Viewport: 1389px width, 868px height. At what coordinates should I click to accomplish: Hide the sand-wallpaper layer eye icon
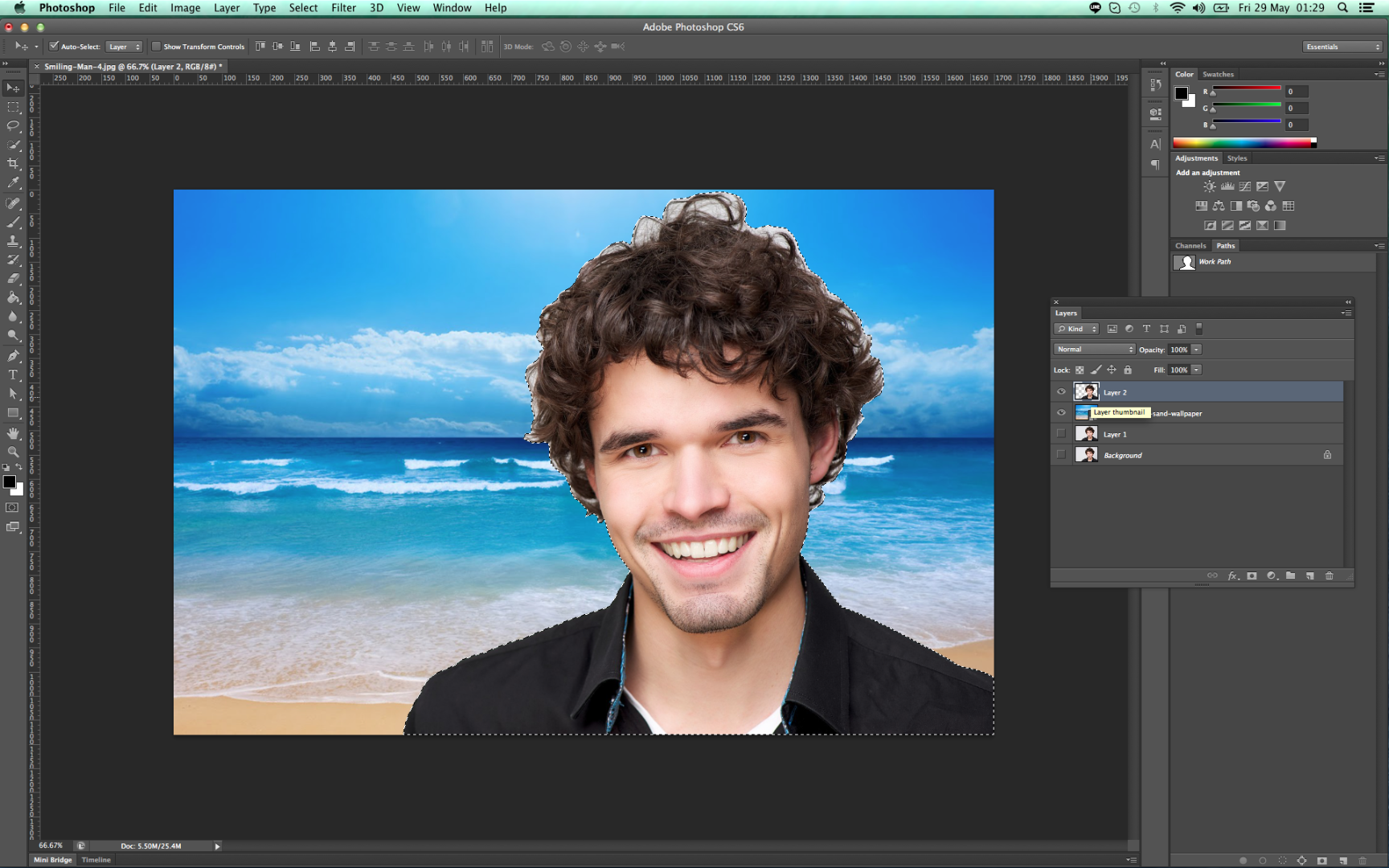pyautogui.click(x=1061, y=413)
